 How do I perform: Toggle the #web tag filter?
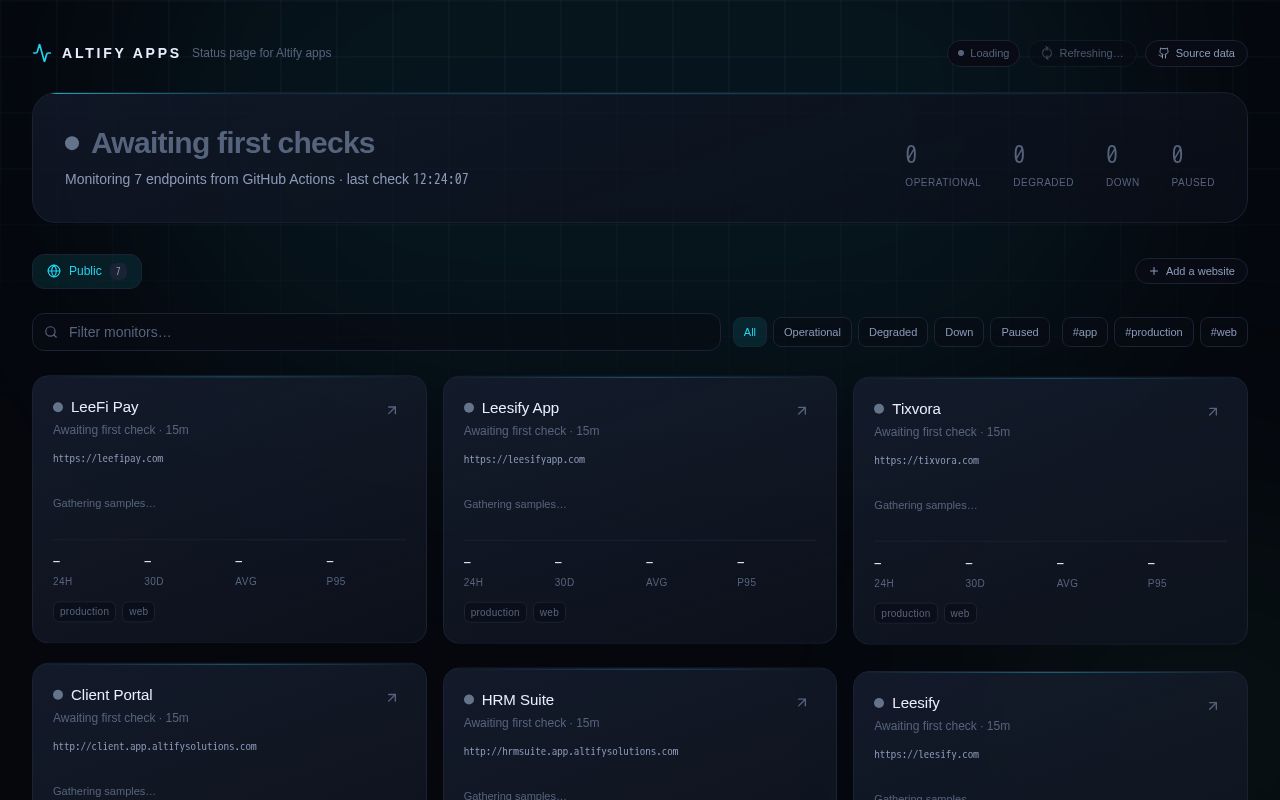click(1224, 332)
